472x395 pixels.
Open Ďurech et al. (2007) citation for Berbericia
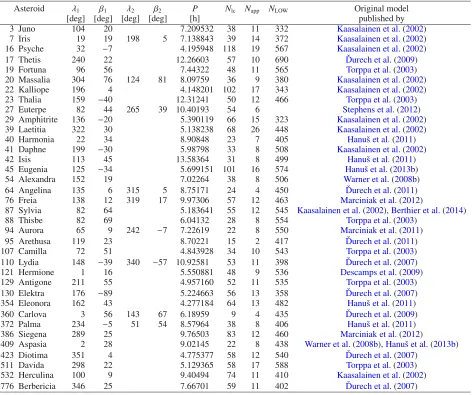[381, 386]
